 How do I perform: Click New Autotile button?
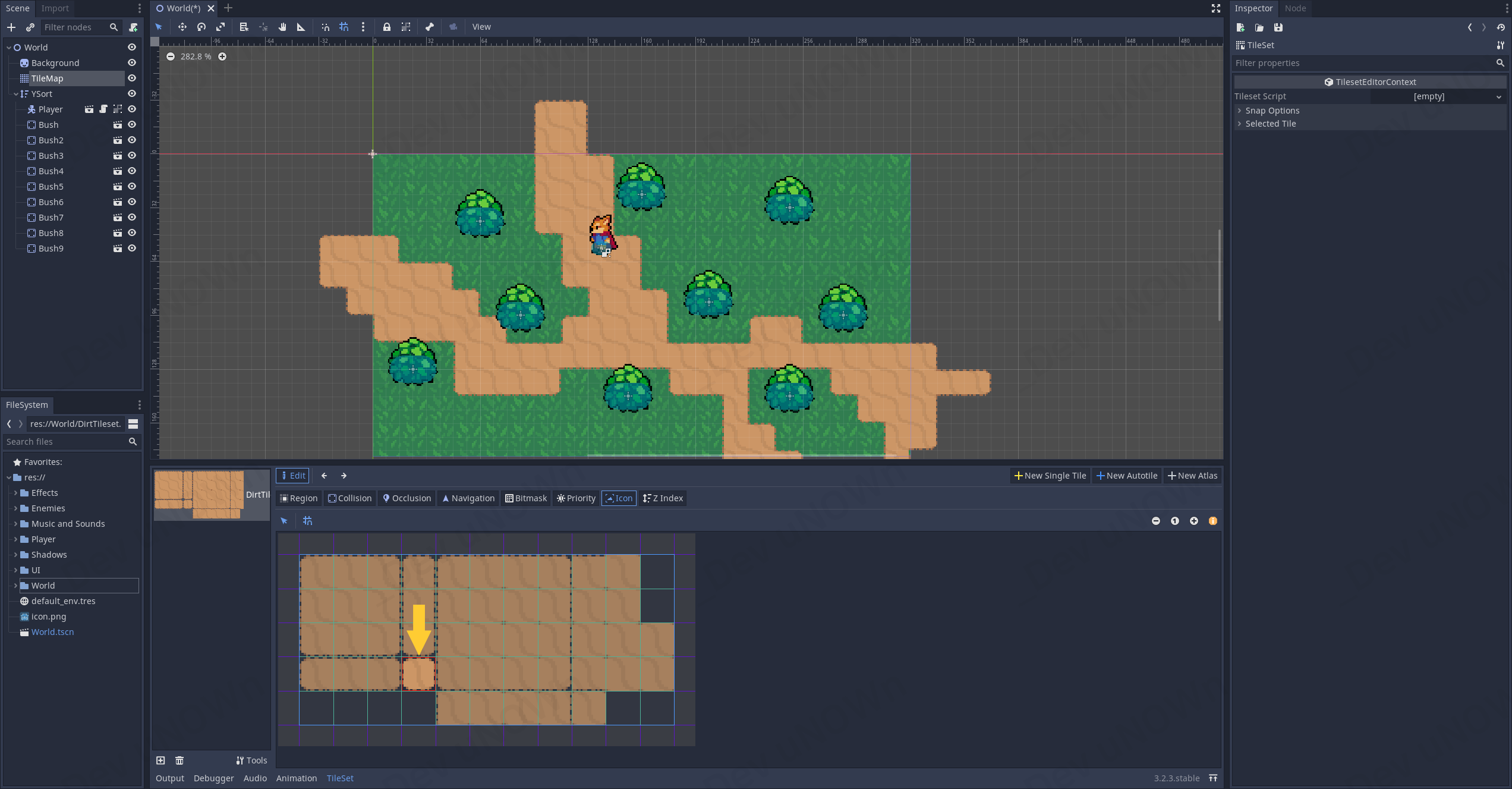[1127, 476]
